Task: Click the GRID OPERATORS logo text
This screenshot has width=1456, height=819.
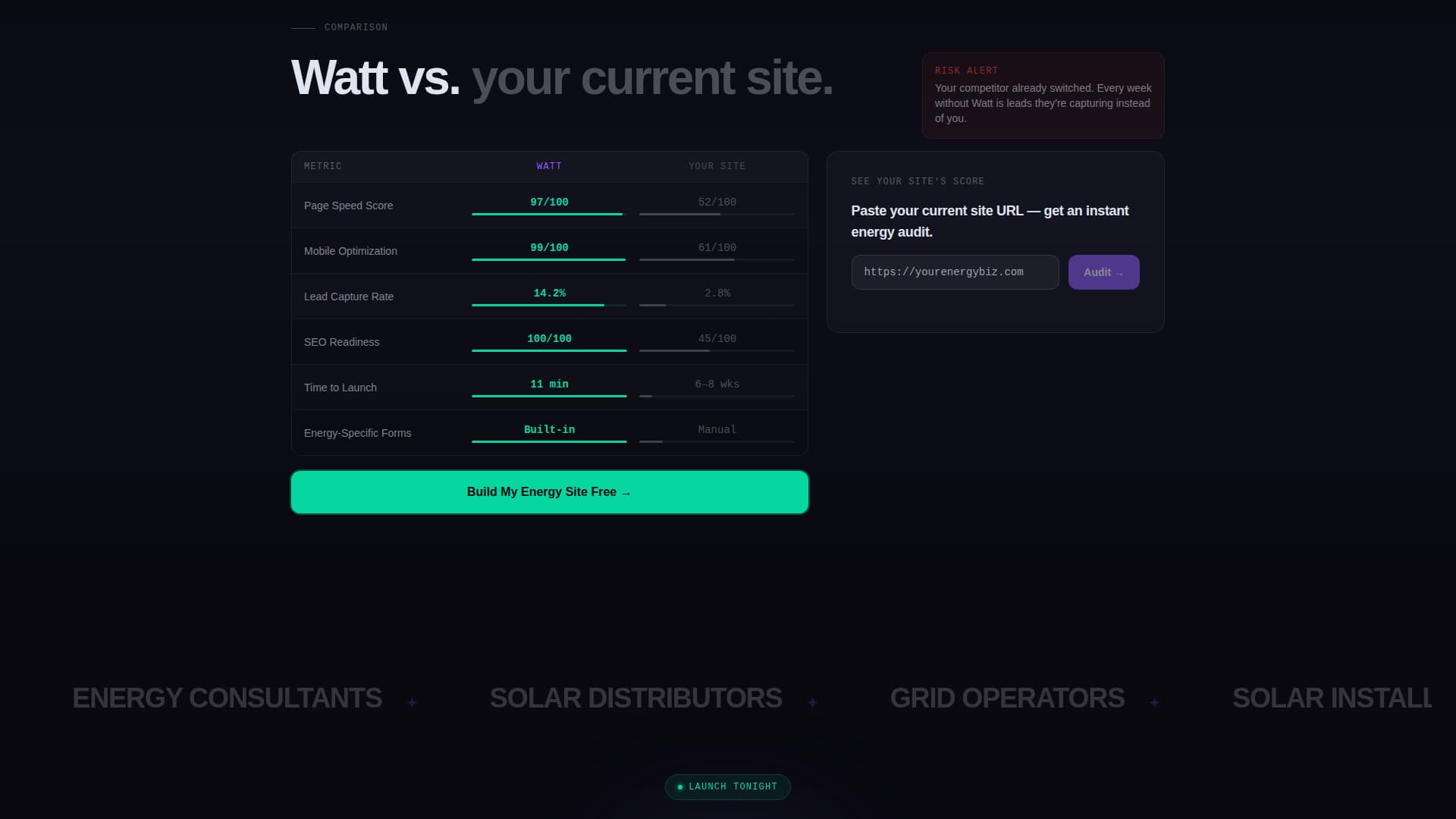Action: click(1008, 698)
